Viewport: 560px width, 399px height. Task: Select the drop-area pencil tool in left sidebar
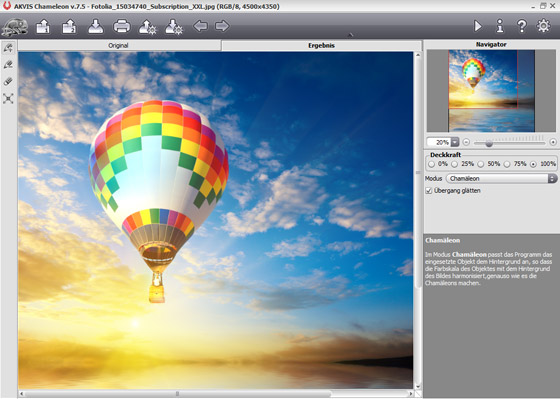pos(8,64)
